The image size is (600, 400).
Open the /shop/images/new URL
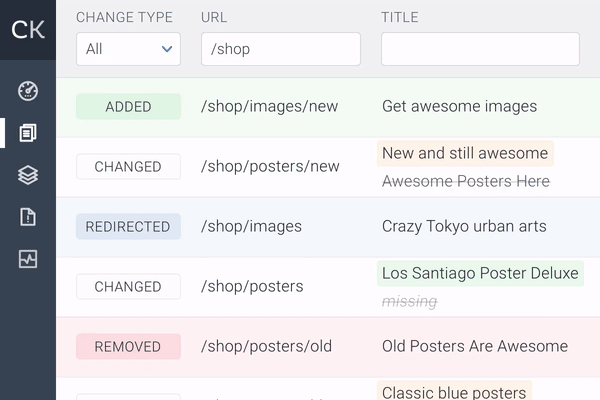coord(269,106)
